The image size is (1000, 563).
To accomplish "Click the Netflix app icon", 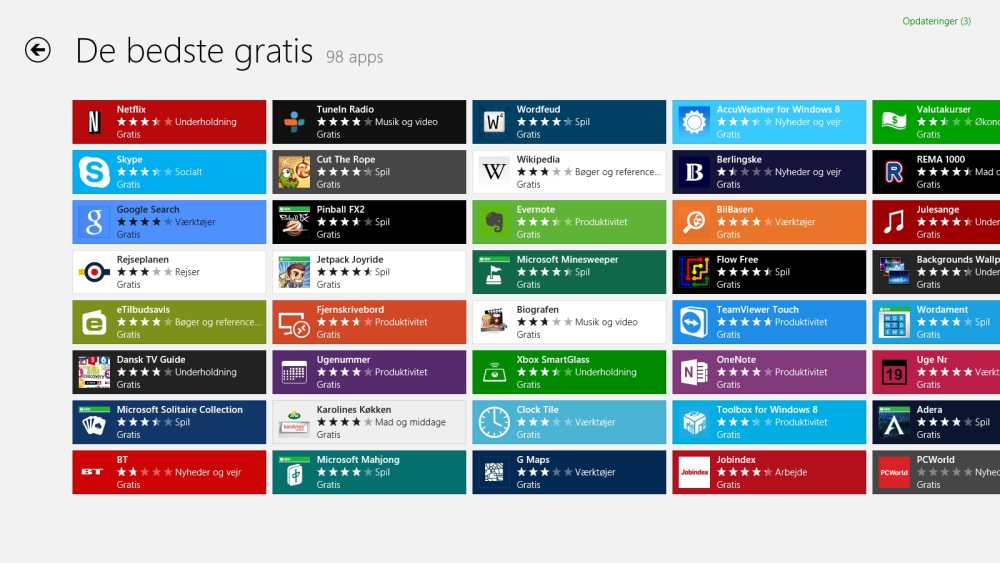I will [94, 122].
